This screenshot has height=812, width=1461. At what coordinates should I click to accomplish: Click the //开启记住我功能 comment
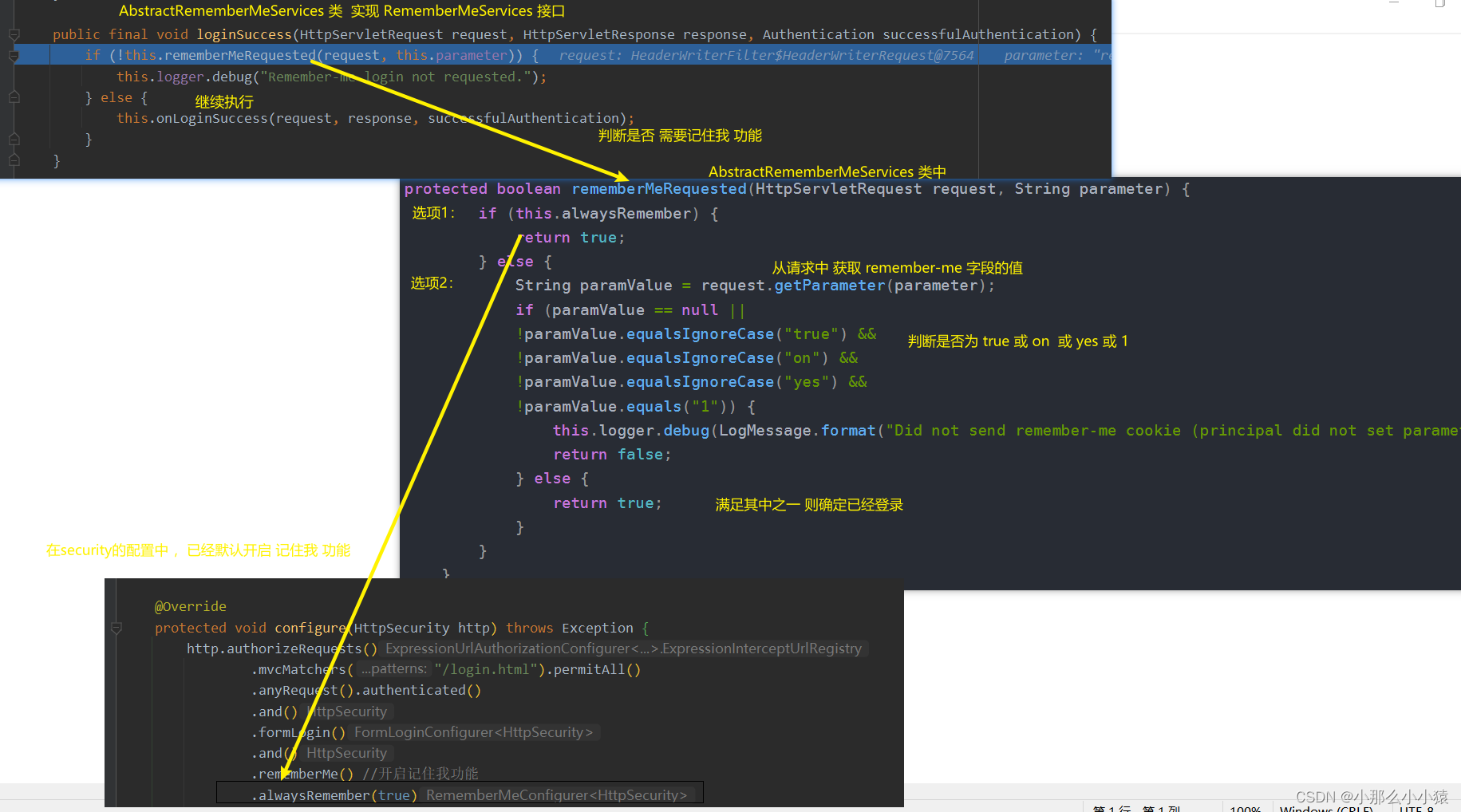tap(420, 774)
